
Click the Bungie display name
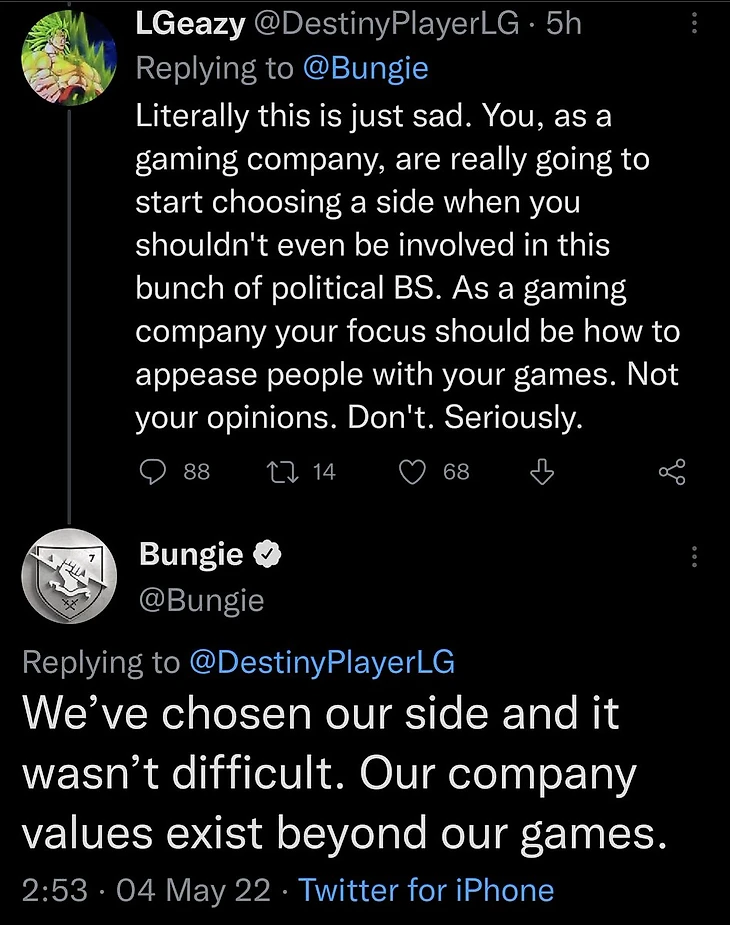pyautogui.click(x=191, y=554)
